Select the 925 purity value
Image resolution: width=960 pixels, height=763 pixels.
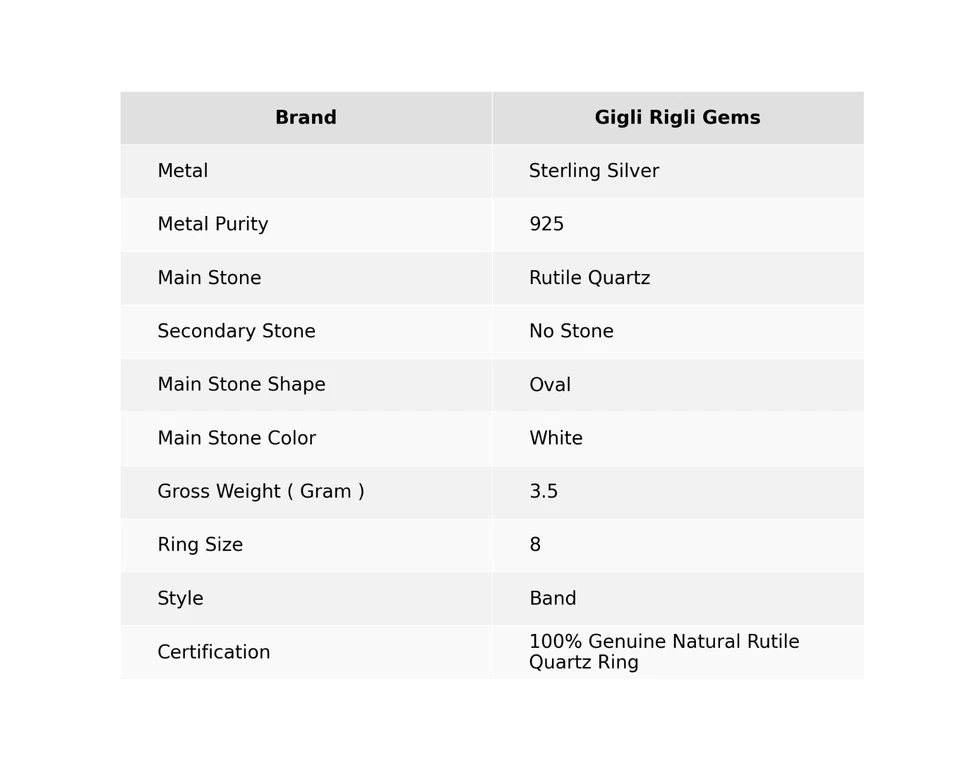(547, 225)
